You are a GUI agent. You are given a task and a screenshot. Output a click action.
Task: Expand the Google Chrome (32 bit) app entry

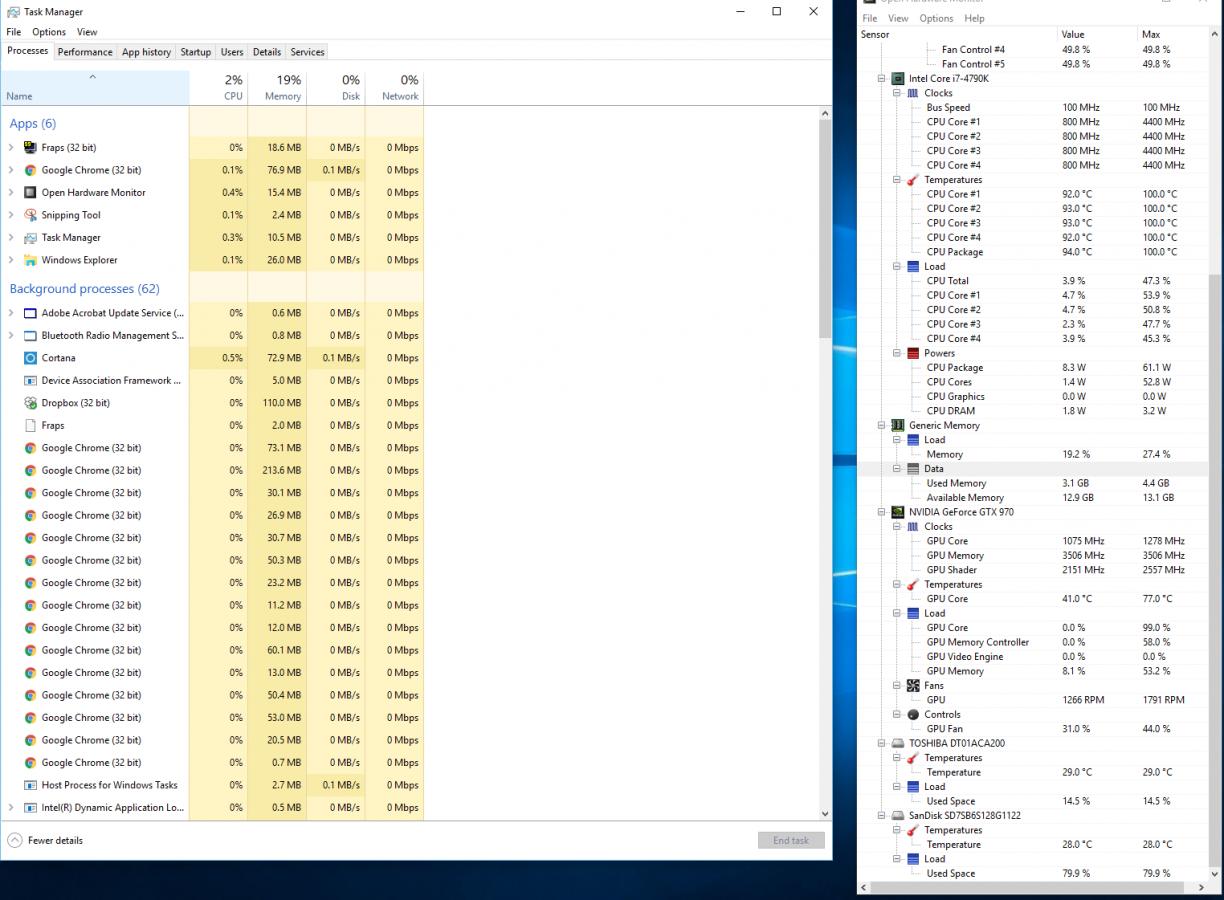point(12,170)
